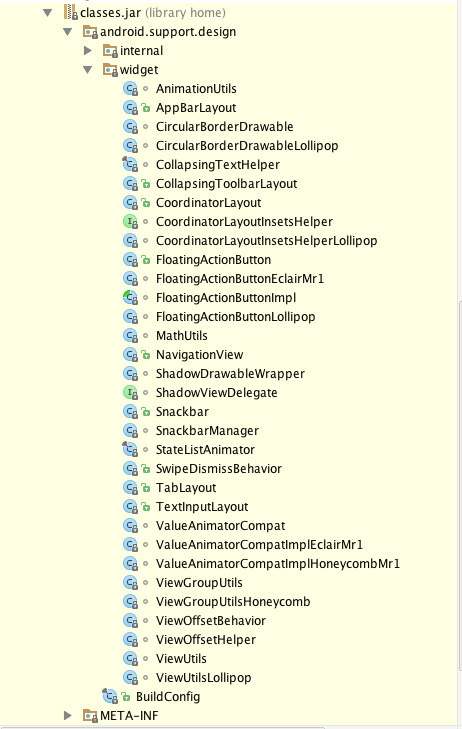Click the public visibility icon beside SwipeDismissBehavior
Viewport: 462px width, 729px height.
pyautogui.click(x=145, y=469)
